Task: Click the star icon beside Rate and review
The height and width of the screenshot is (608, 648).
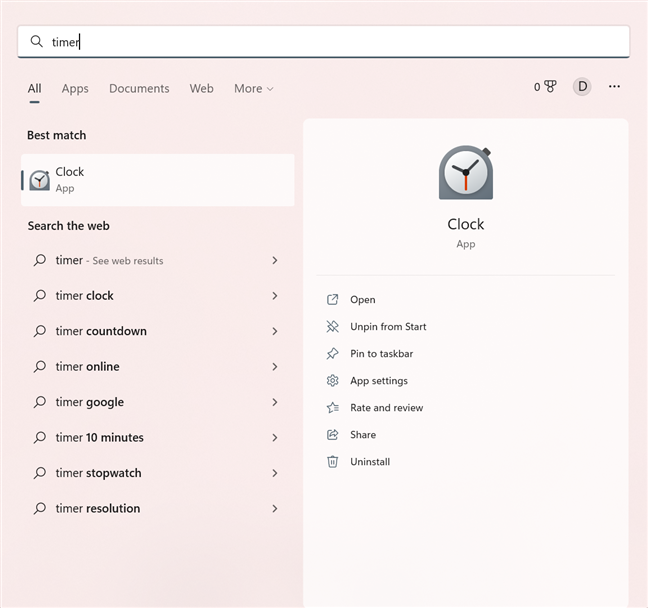Action: click(333, 408)
